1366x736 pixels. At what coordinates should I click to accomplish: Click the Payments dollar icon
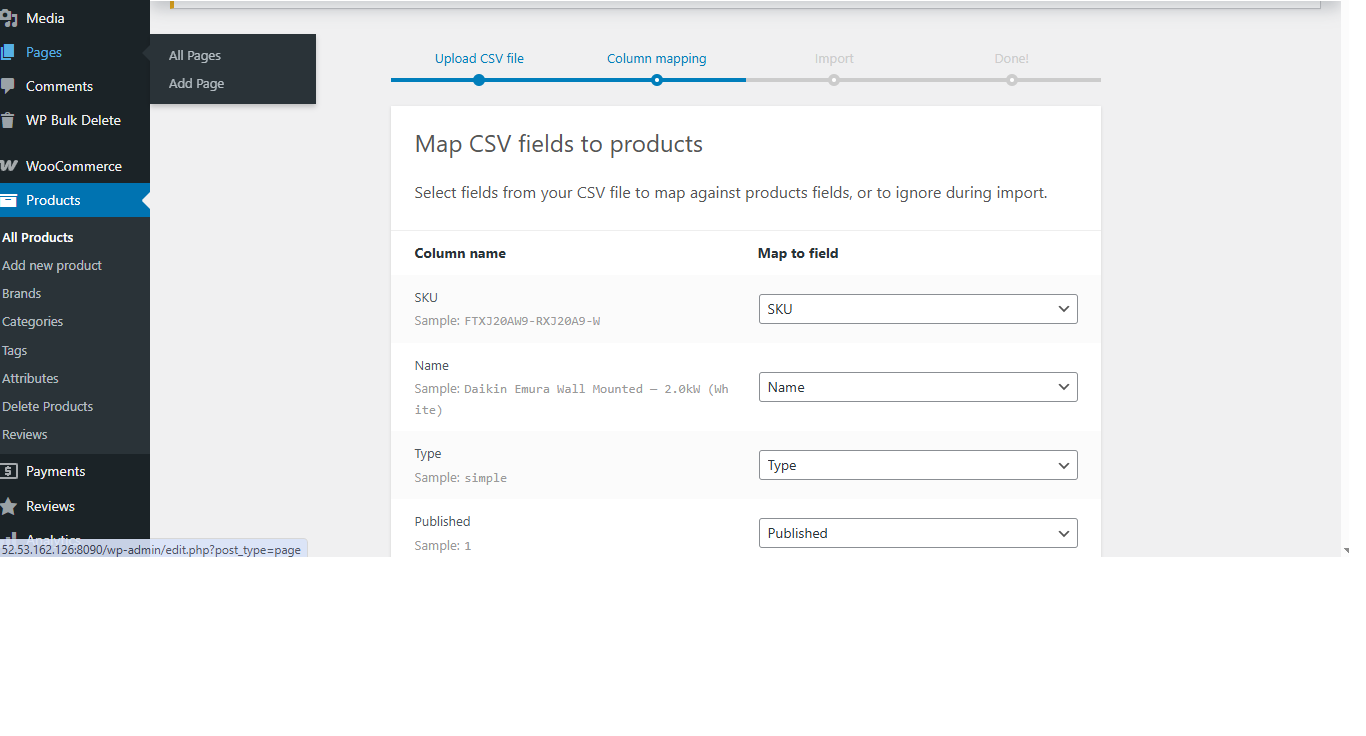click(x=8, y=471)
